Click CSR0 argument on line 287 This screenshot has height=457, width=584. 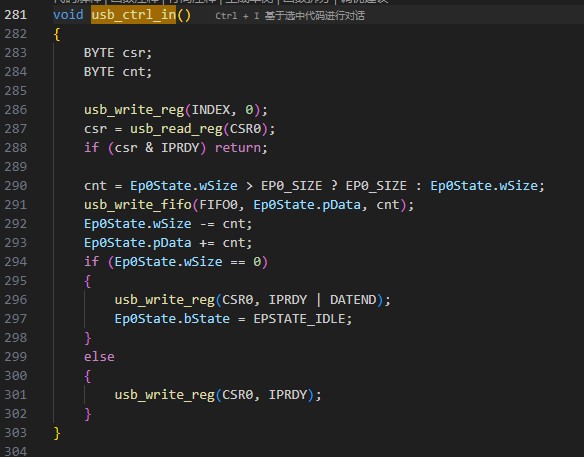(245, 129)
